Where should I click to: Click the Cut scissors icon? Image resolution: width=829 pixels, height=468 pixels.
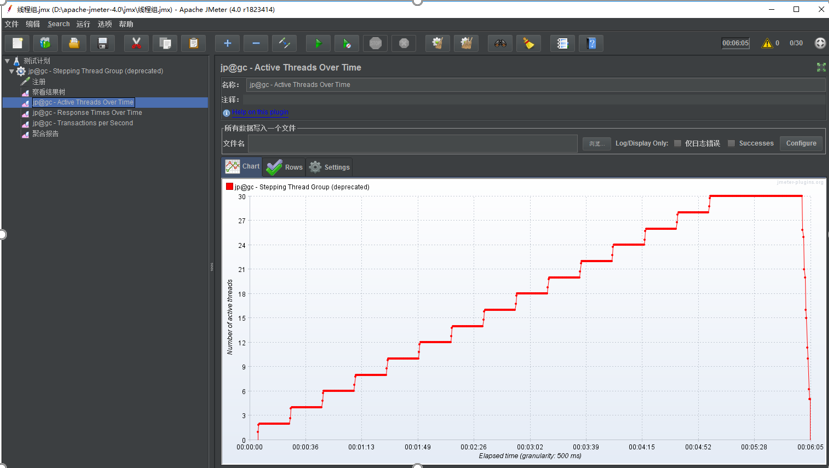pyautogui.click(x=136, y=43)
